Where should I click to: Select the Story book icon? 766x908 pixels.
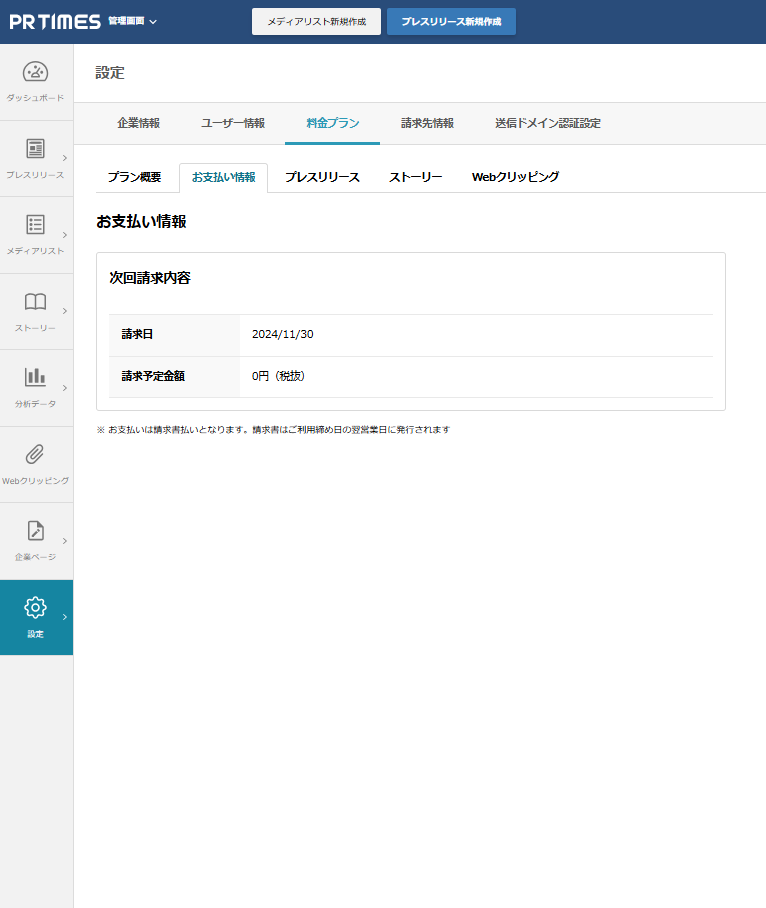(36, 302)
